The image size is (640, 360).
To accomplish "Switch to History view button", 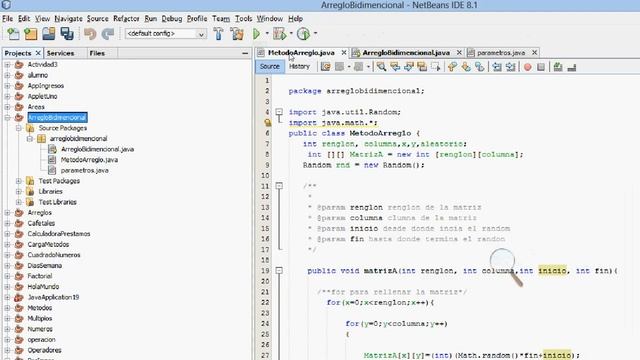I will tap(299, 67).
